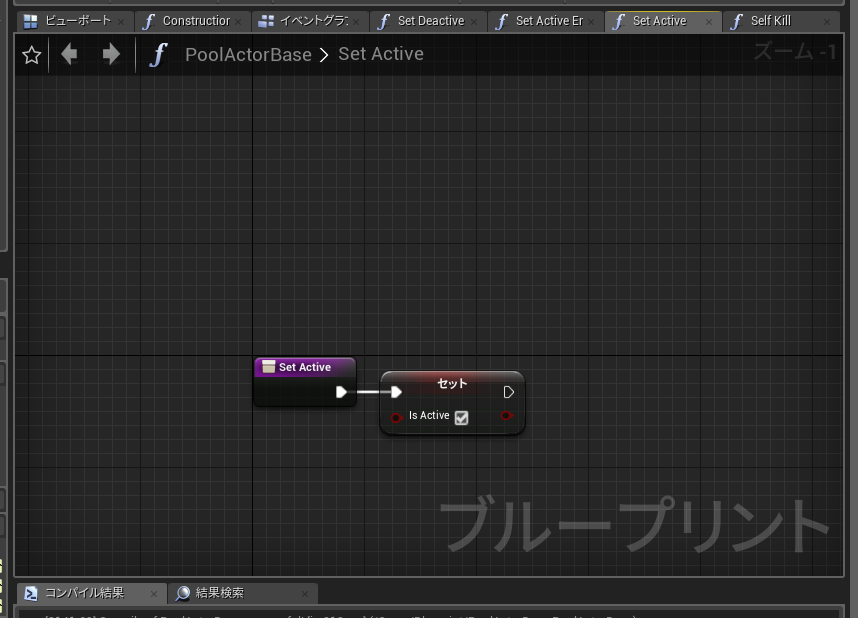The image size is (858, 618).
Task: Close the Set Active tab
Action: pos(709,22)
